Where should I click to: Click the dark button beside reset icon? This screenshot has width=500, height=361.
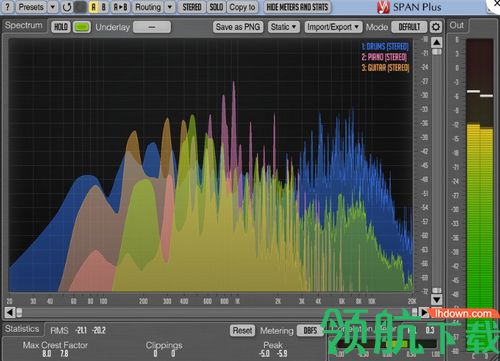tap(80, 7)
